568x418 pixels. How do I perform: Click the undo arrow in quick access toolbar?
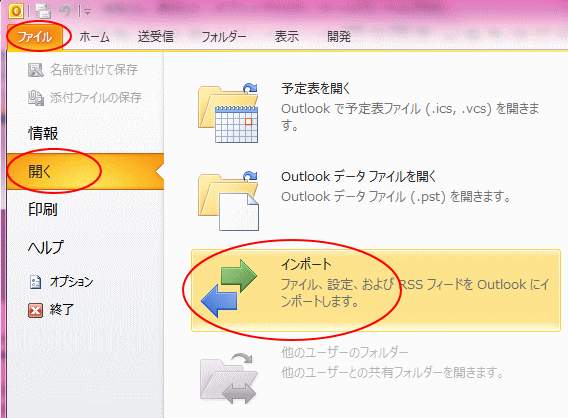coord(64,11)
